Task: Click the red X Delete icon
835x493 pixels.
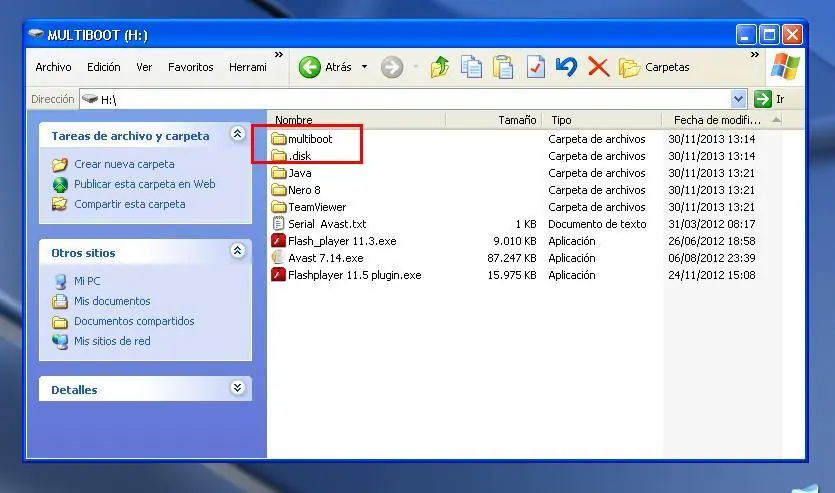Action: (598, 67)
